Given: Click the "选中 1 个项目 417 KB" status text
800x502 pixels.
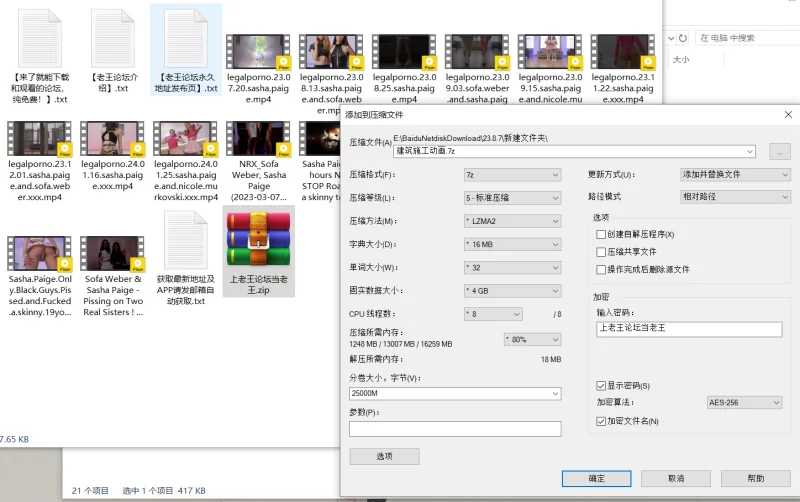Looking at the screenshot, I should point(164,491).
